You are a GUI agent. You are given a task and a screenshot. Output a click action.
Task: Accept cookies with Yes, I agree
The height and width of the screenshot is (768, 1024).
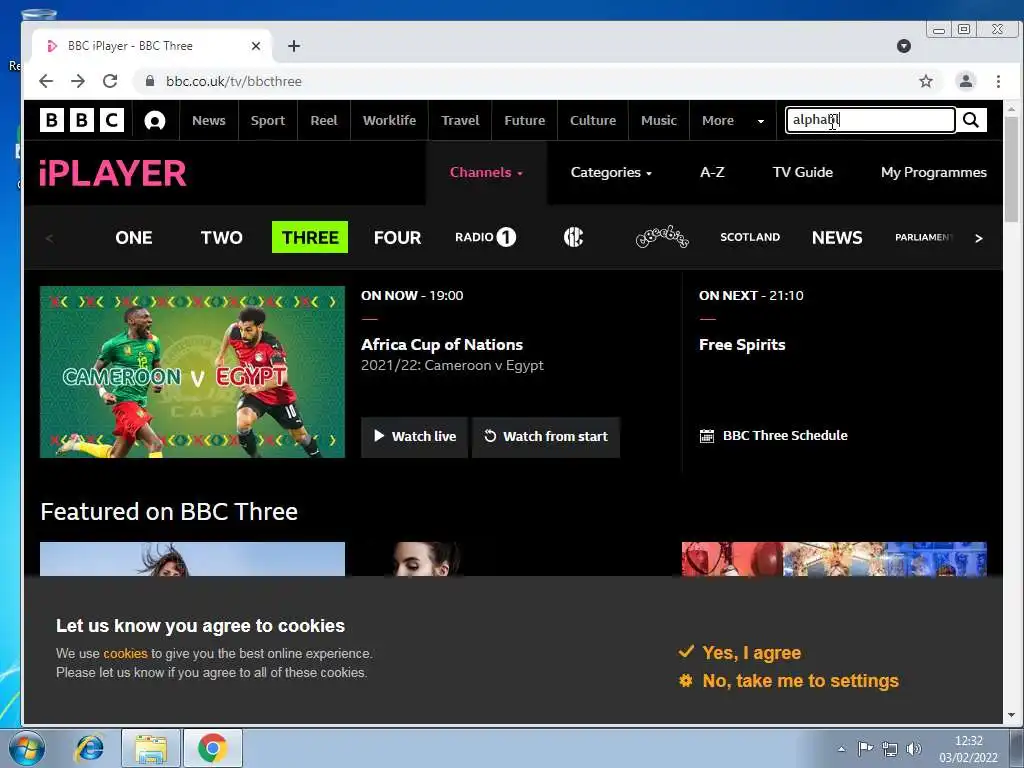pos(740,652)
